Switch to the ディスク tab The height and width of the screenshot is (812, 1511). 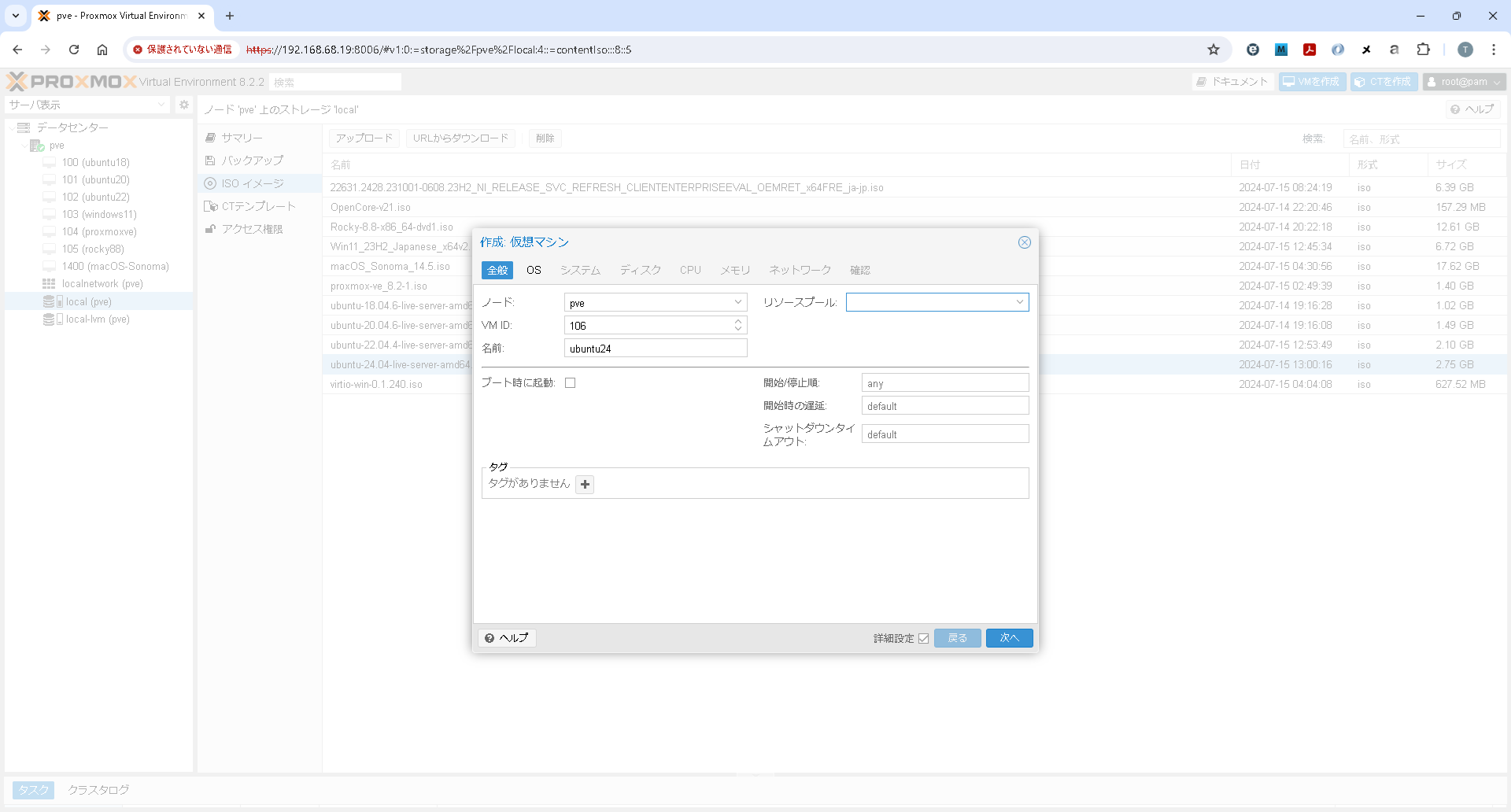(641, 270)
